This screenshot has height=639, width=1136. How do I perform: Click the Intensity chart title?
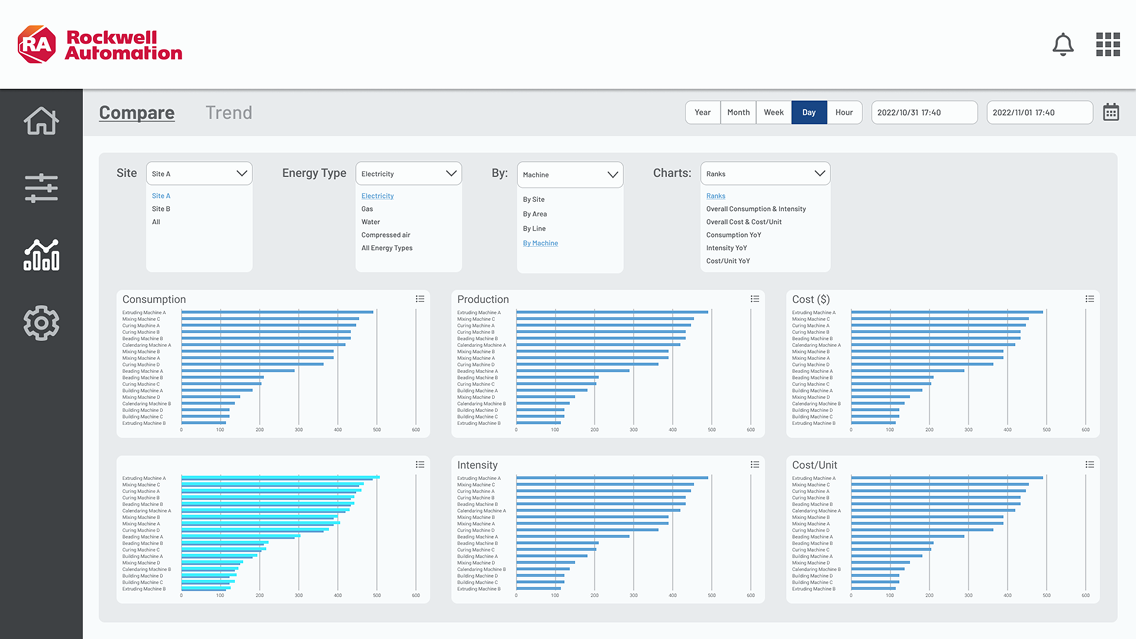477,465
